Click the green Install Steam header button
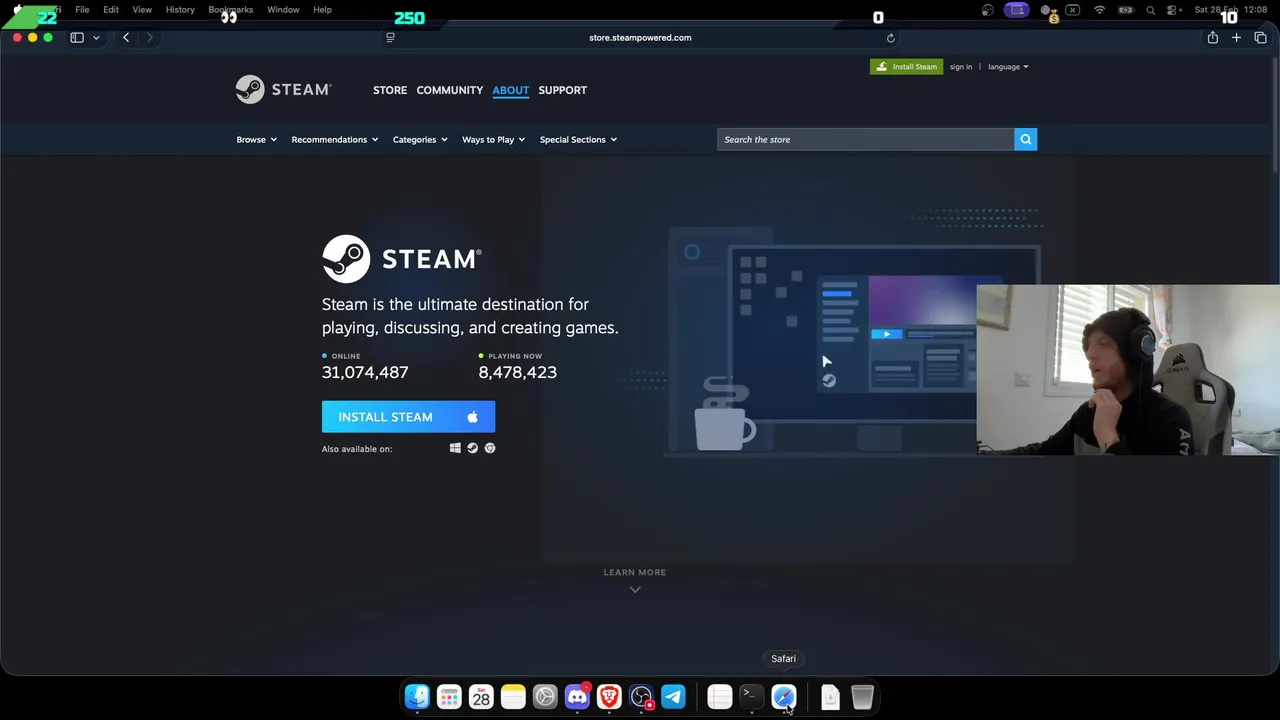Viewport: 1280px width, 720px height. click(x=906, y=67)
